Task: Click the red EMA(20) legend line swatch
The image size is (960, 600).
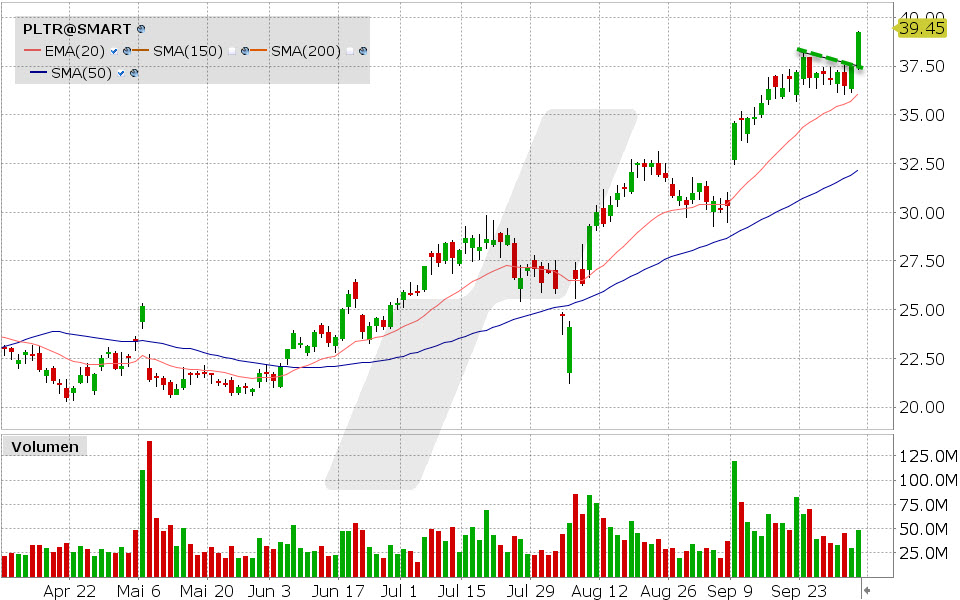Action: click(x=32, y=51)
